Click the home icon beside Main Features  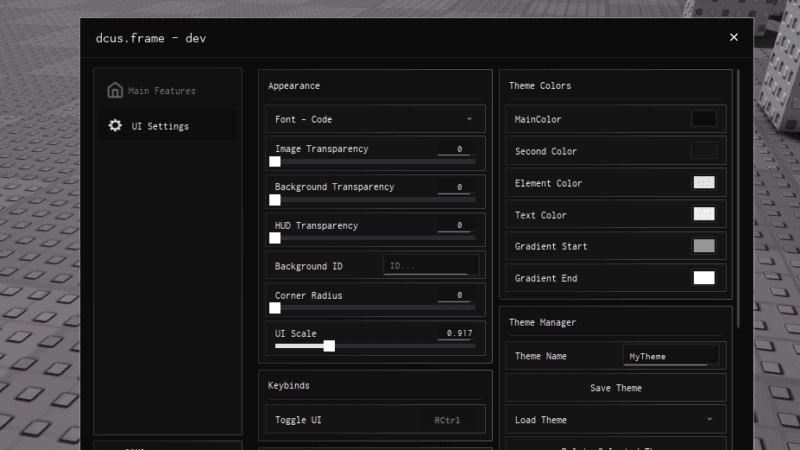tap(115, 90)
